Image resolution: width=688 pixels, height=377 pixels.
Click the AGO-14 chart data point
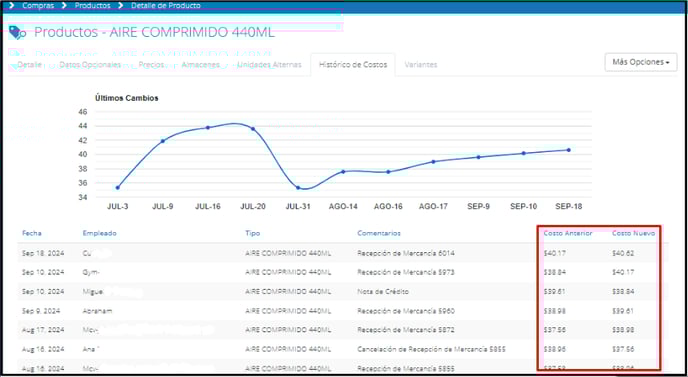click(x=343, y=172)
